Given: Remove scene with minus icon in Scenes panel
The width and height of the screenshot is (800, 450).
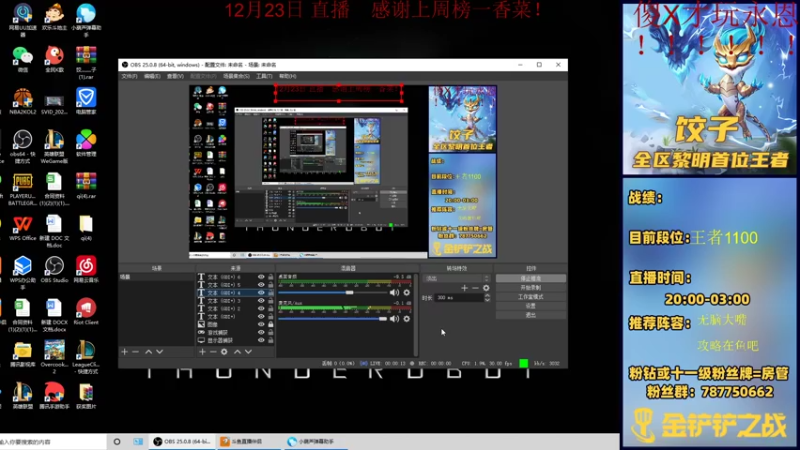Looking at the screenshot, I should (x=136, y=352).
